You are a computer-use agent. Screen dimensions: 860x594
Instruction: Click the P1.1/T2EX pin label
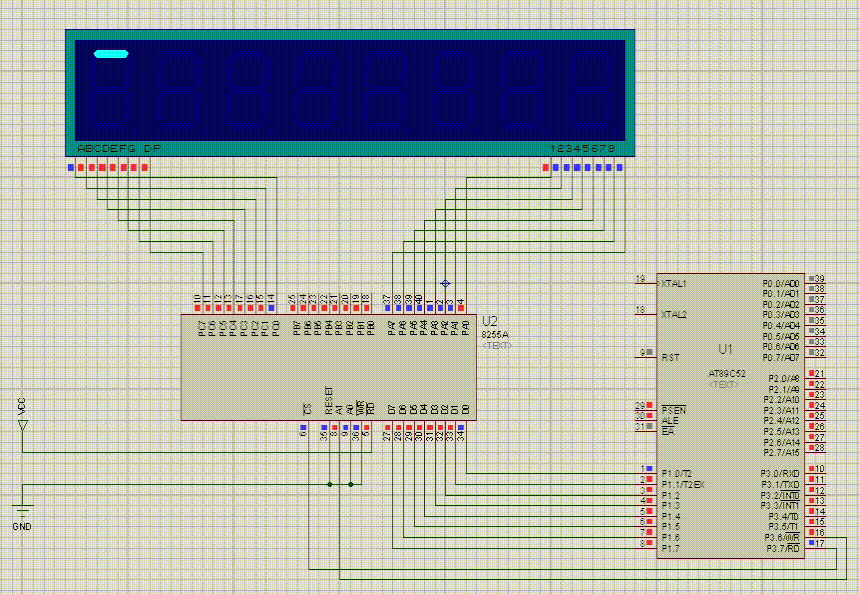point(683,484)
